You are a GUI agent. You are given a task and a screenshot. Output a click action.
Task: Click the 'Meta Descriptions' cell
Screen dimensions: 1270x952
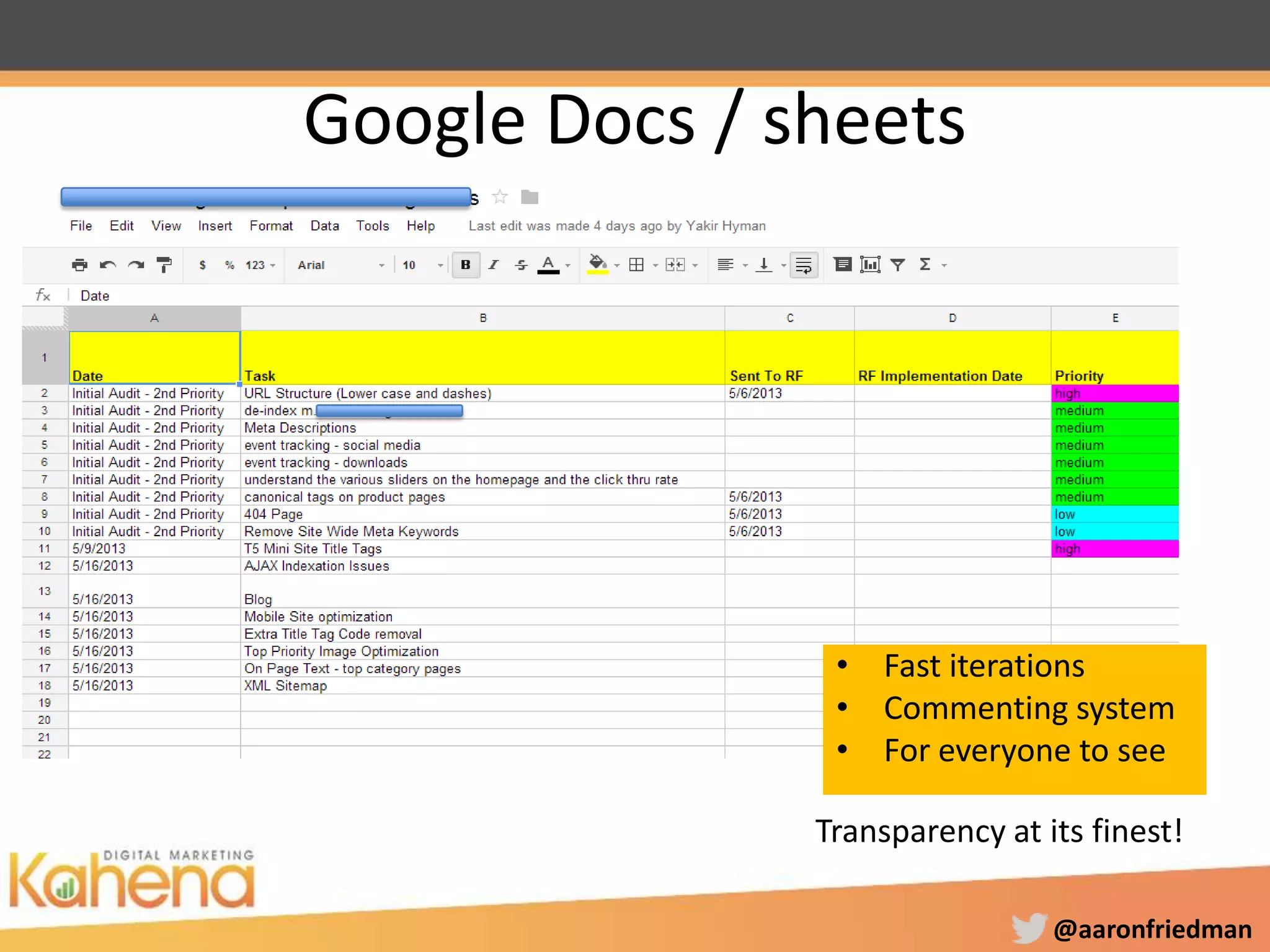[x=482, y=428]
